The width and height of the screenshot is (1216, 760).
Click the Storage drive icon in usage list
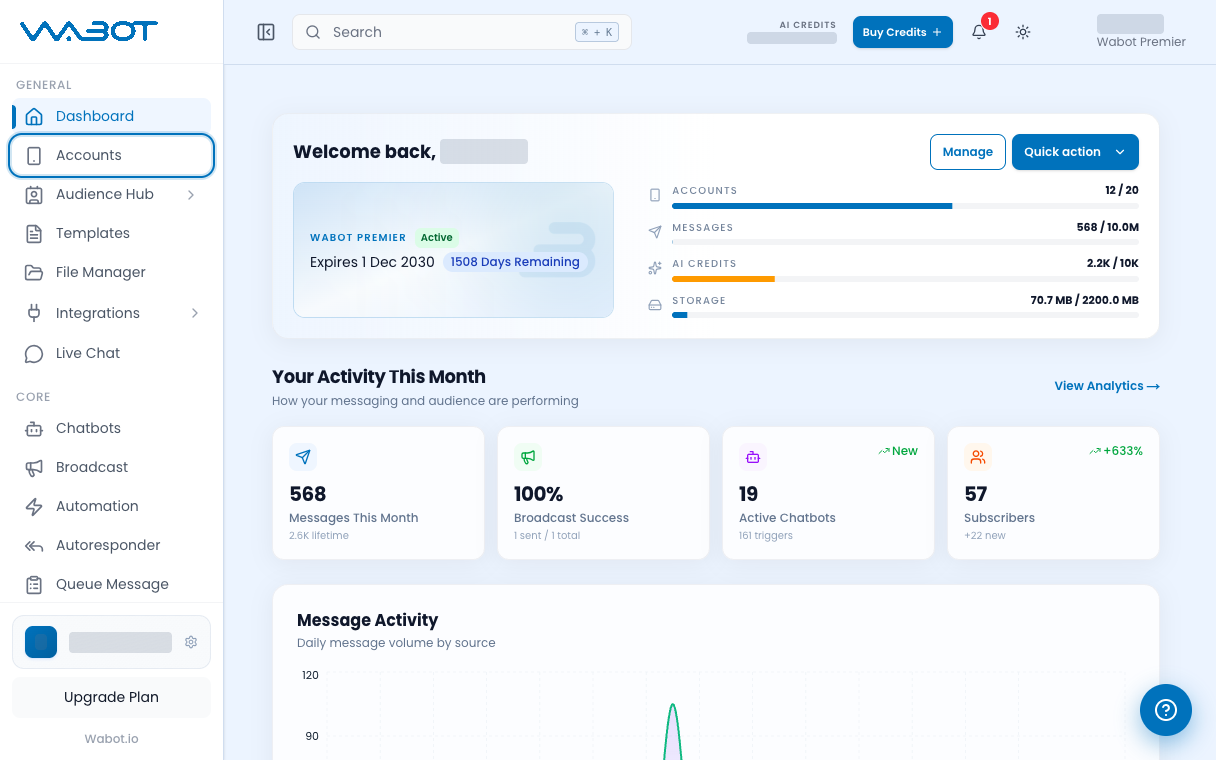(655, 304)
